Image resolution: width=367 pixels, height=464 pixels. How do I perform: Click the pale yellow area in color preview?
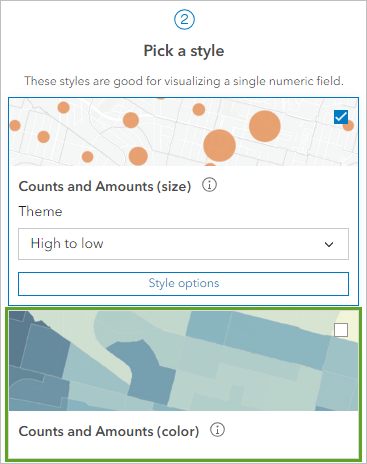point(349,318)
